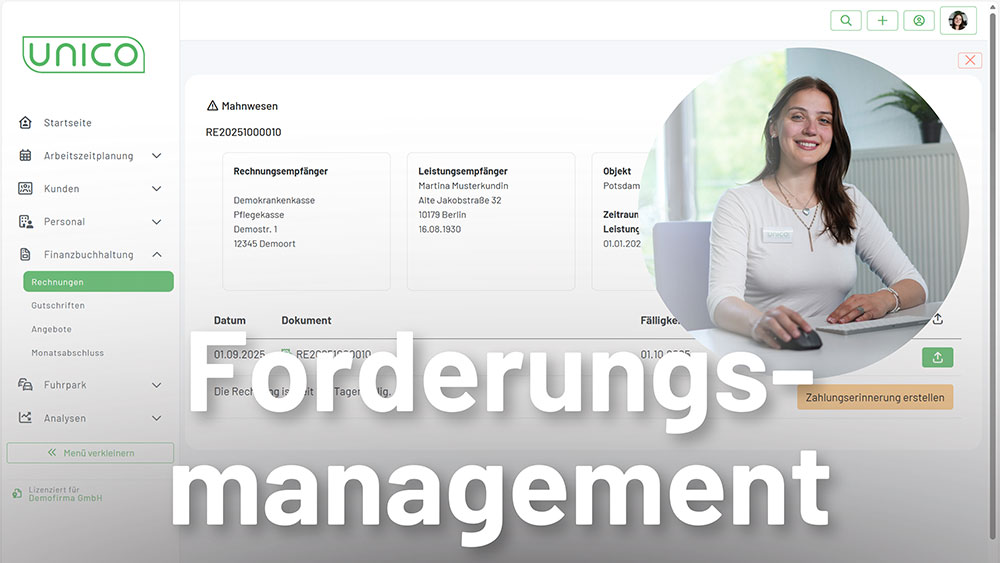Click the Objekt card heading

(x=617, y=171)
